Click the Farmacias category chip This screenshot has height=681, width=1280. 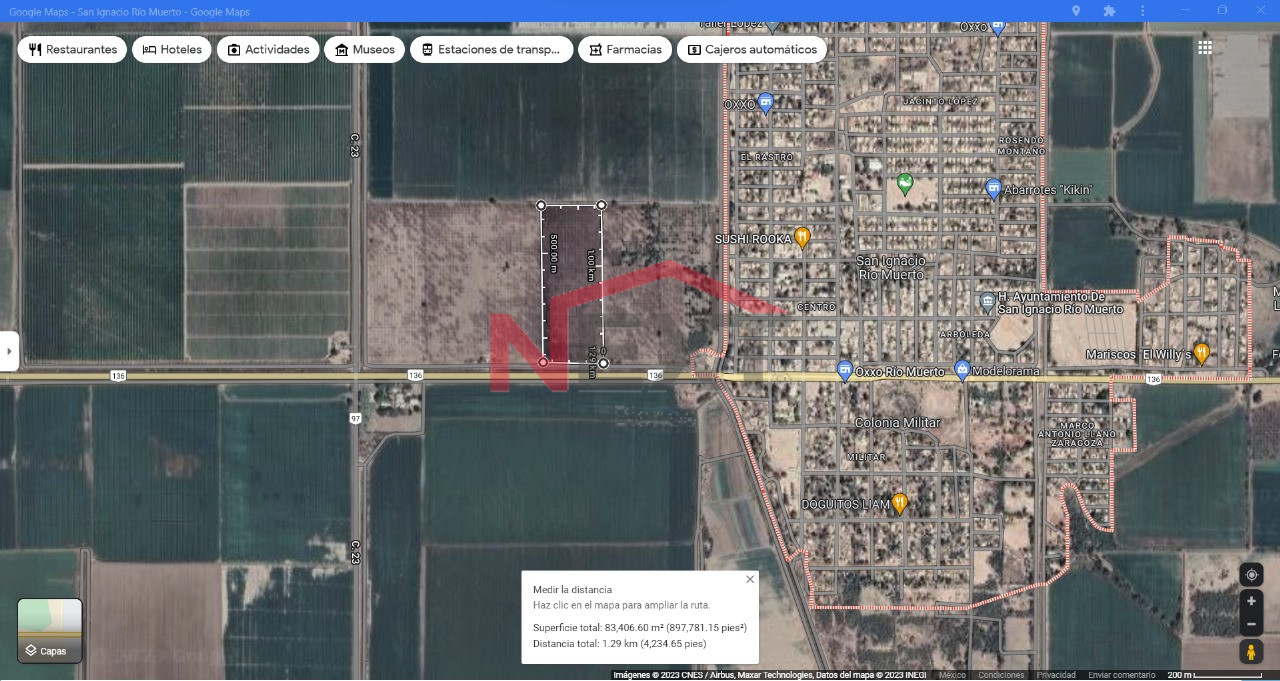click(625, 49)
